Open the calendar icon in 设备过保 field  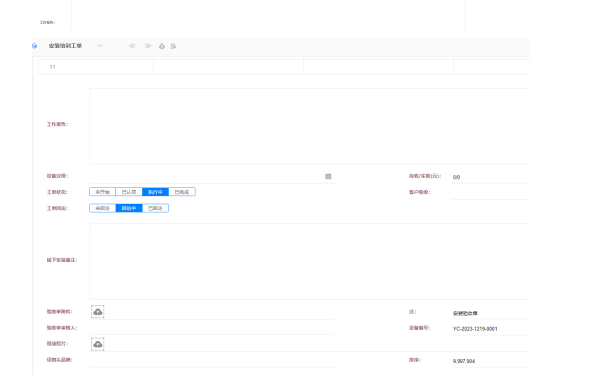(x=328, y=176)
